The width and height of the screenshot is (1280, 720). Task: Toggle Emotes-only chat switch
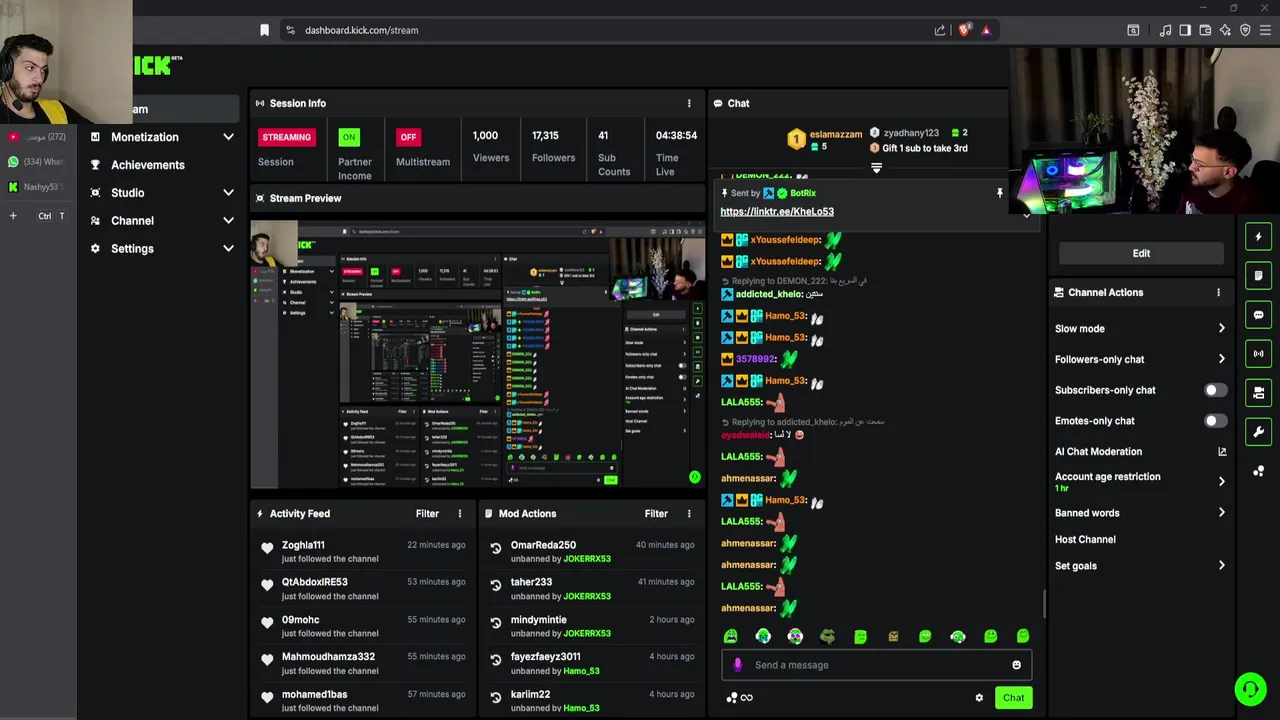(x=1215, y=421)
